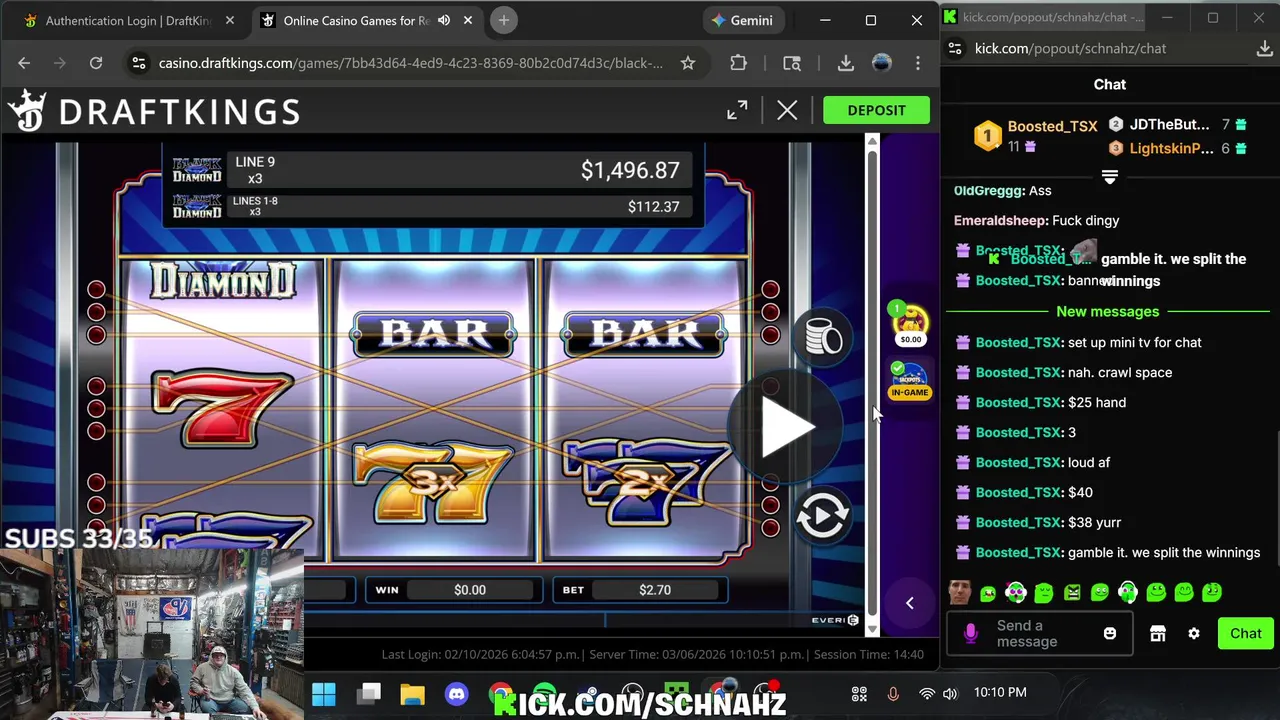Reload the casino page
The image size is (1280, 720).
pyautogui.click(x=96, y=63)
